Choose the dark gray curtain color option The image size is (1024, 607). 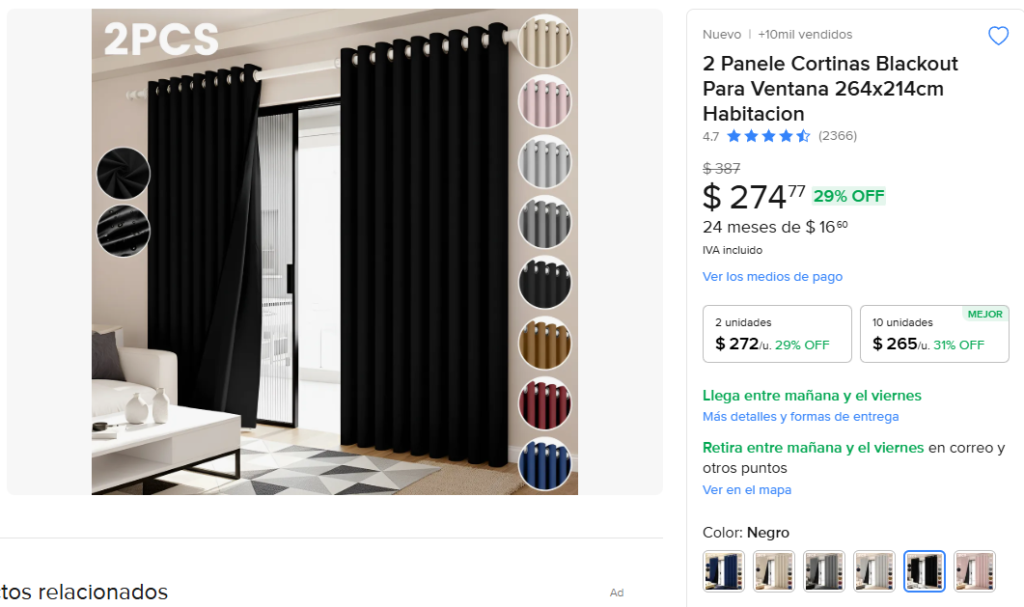(x=824, y=571)
